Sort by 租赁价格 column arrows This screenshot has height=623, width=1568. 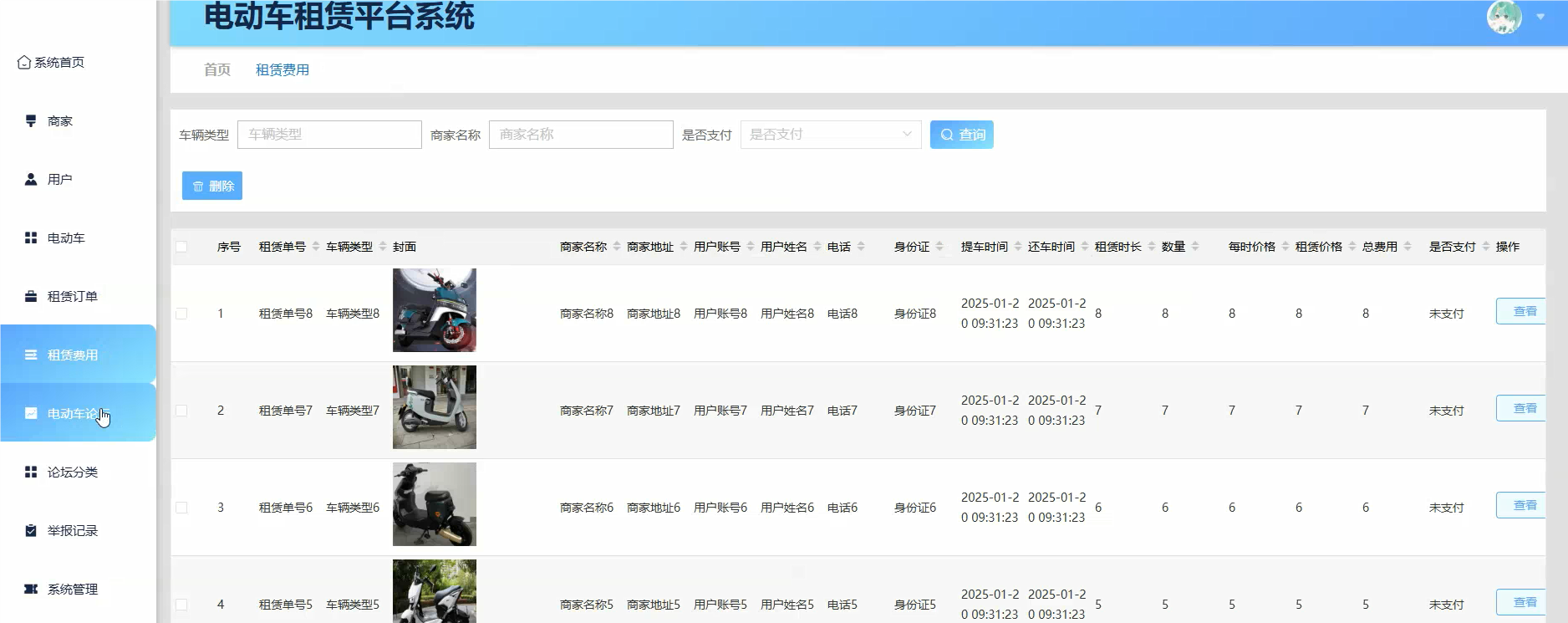pyautogui.click(x=1352, y=247)
